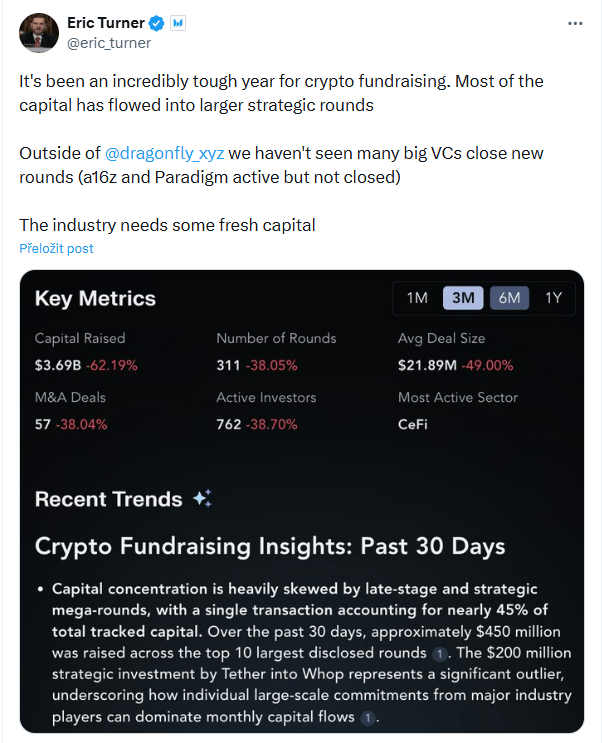Open the @eric_turner handle link
The image size is (602, 743).
(108, 42)
